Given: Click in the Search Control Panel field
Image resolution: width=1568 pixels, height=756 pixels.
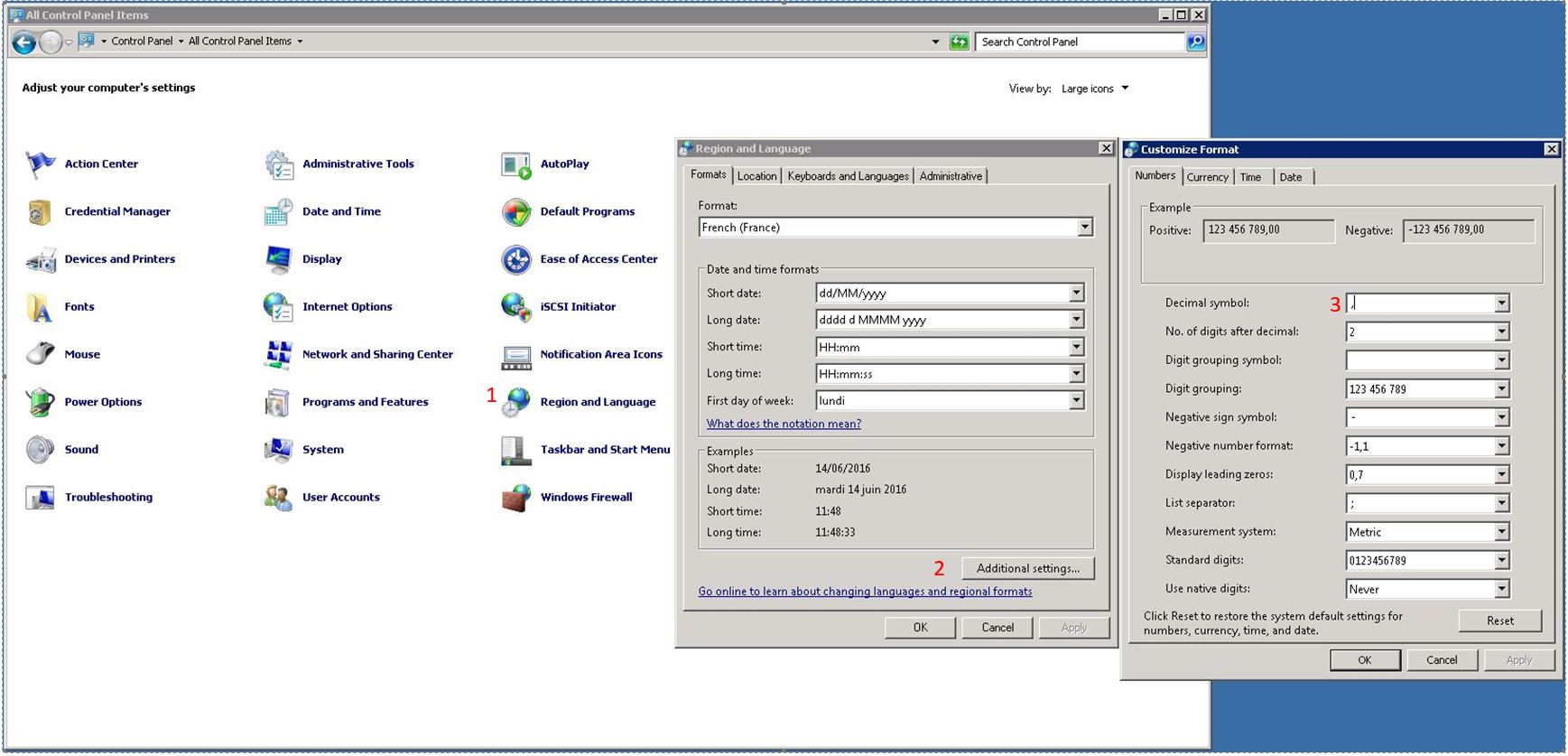Looking at the screenshot, I should point(1079,42).
